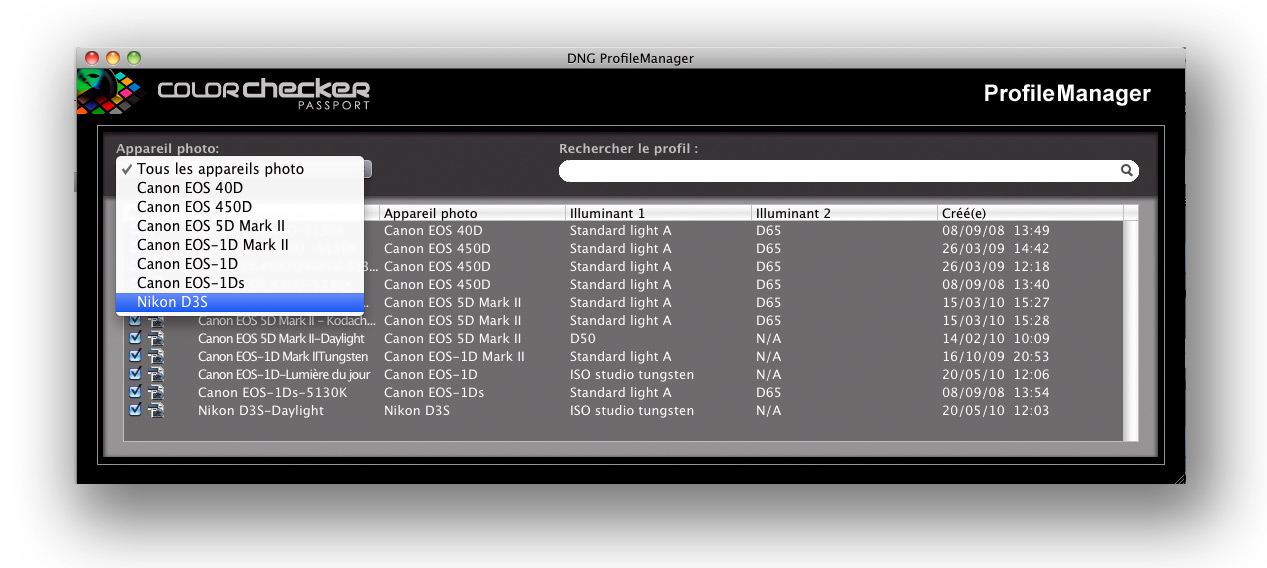Click Canon EOS-1D Mark II in the Appareil photo column
Viewport: 1267px width, 568px height.
[x=454, y=356]
